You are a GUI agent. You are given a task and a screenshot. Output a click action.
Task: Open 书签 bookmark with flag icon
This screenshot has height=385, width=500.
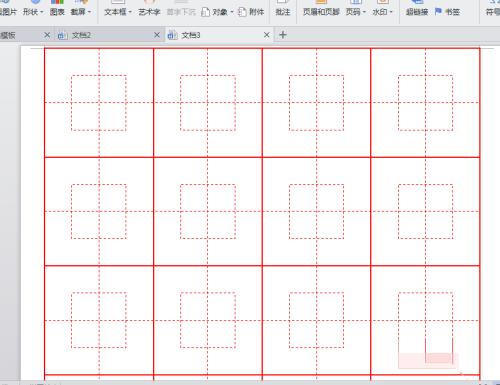(x=447, y=12)
